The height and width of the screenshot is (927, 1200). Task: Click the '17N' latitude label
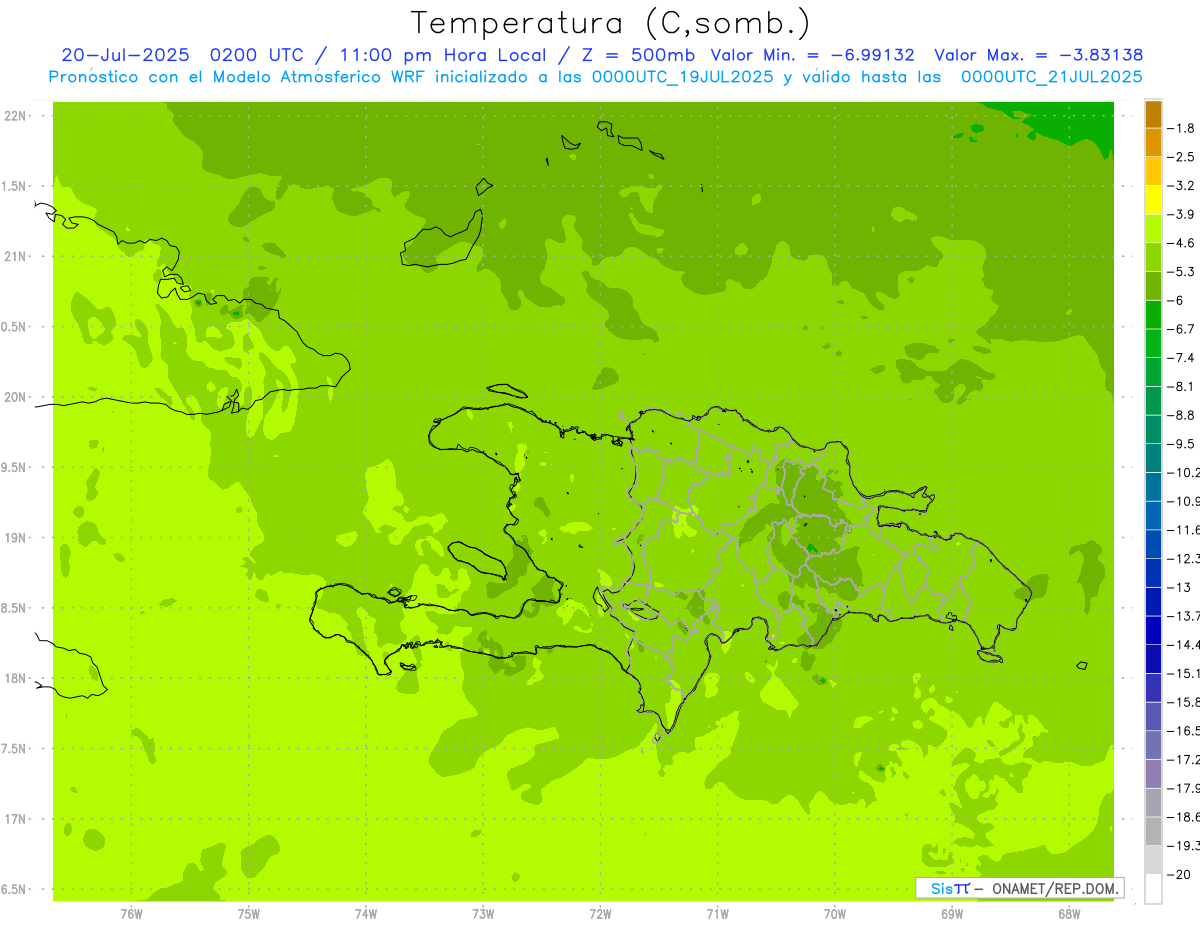15,819
